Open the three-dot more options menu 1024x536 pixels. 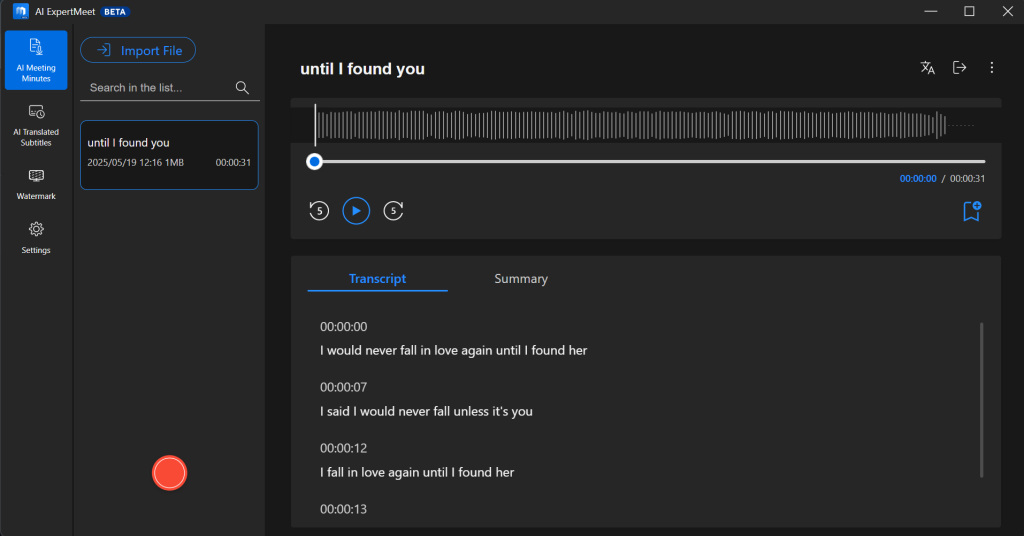(x=991, y=68)
